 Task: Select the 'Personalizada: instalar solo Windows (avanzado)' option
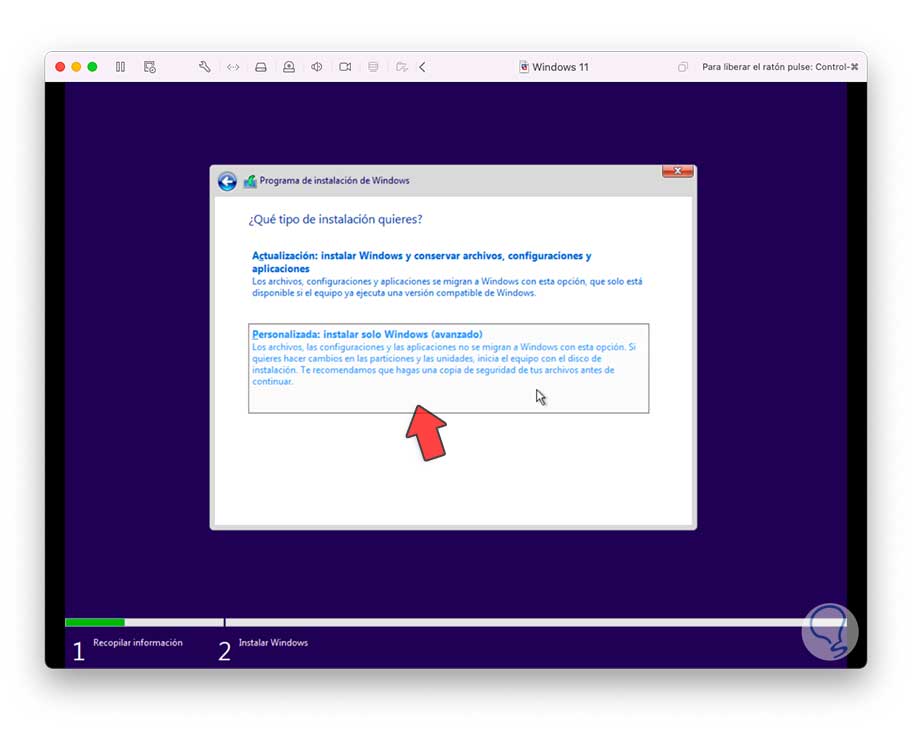pos(448,368)
